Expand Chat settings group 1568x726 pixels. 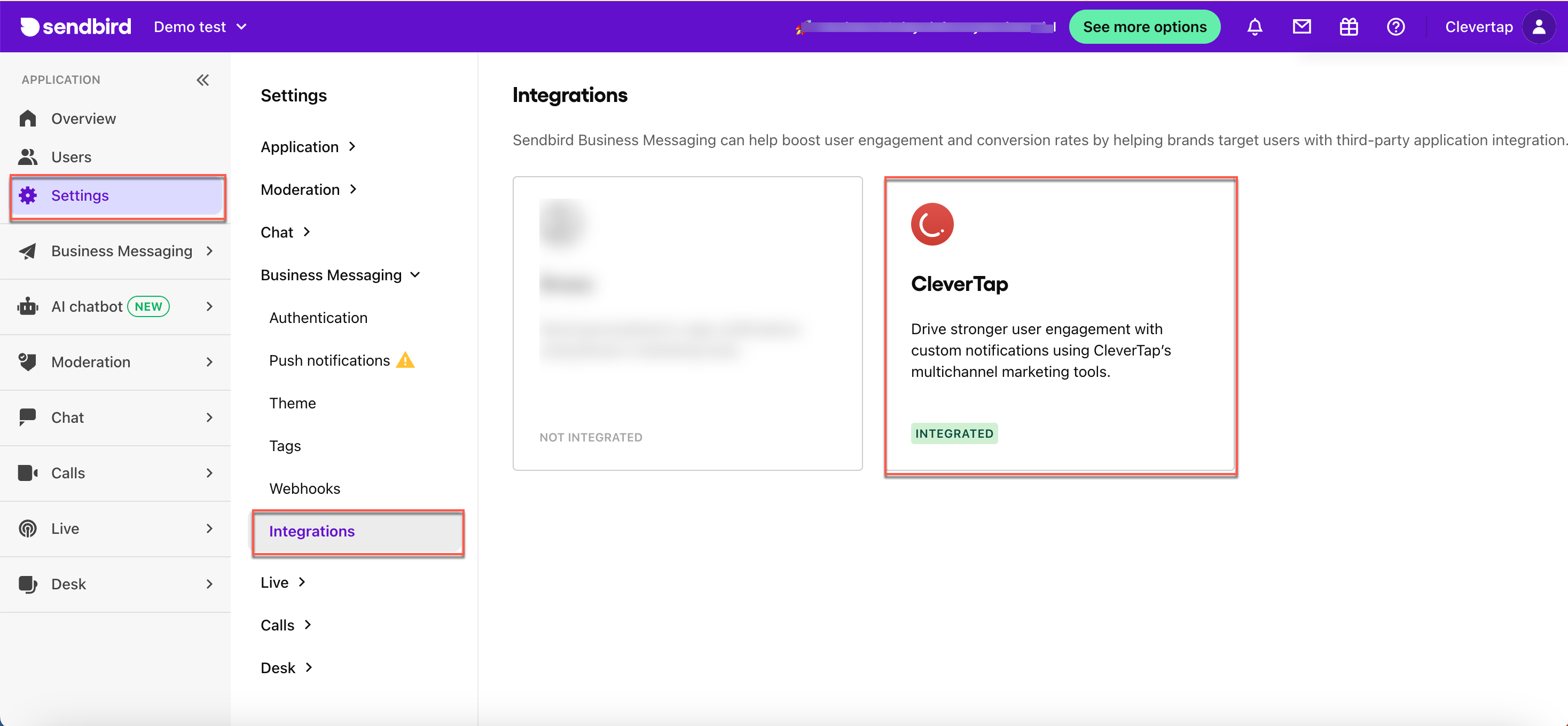(286, 232)
